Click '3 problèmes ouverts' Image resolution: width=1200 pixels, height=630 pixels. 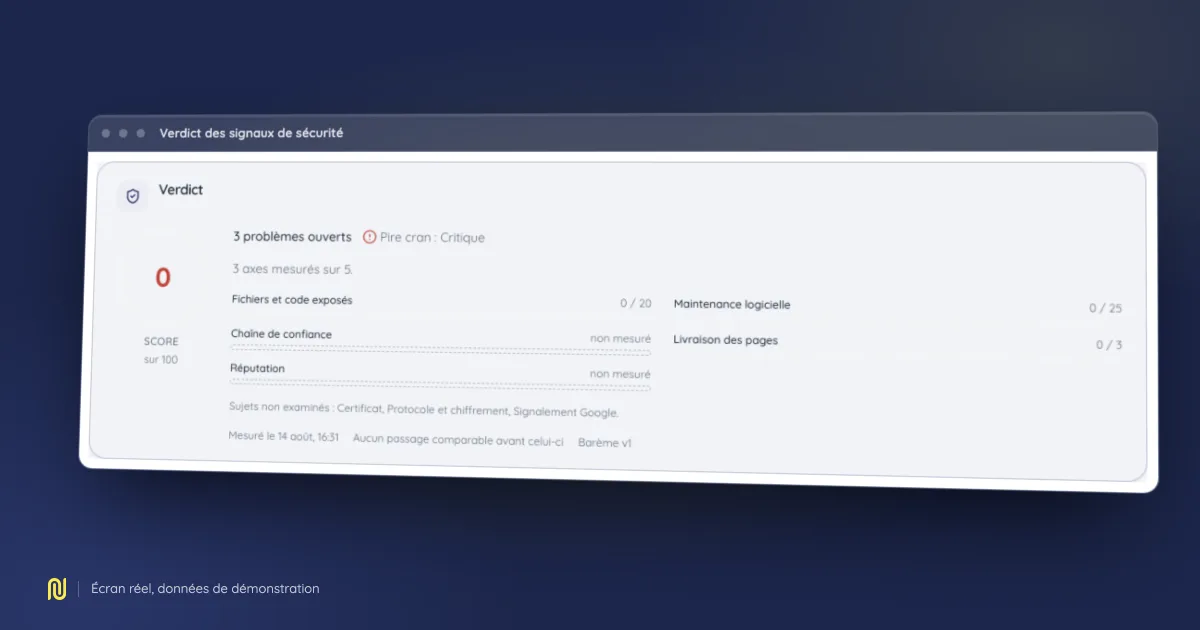(292, 237)
